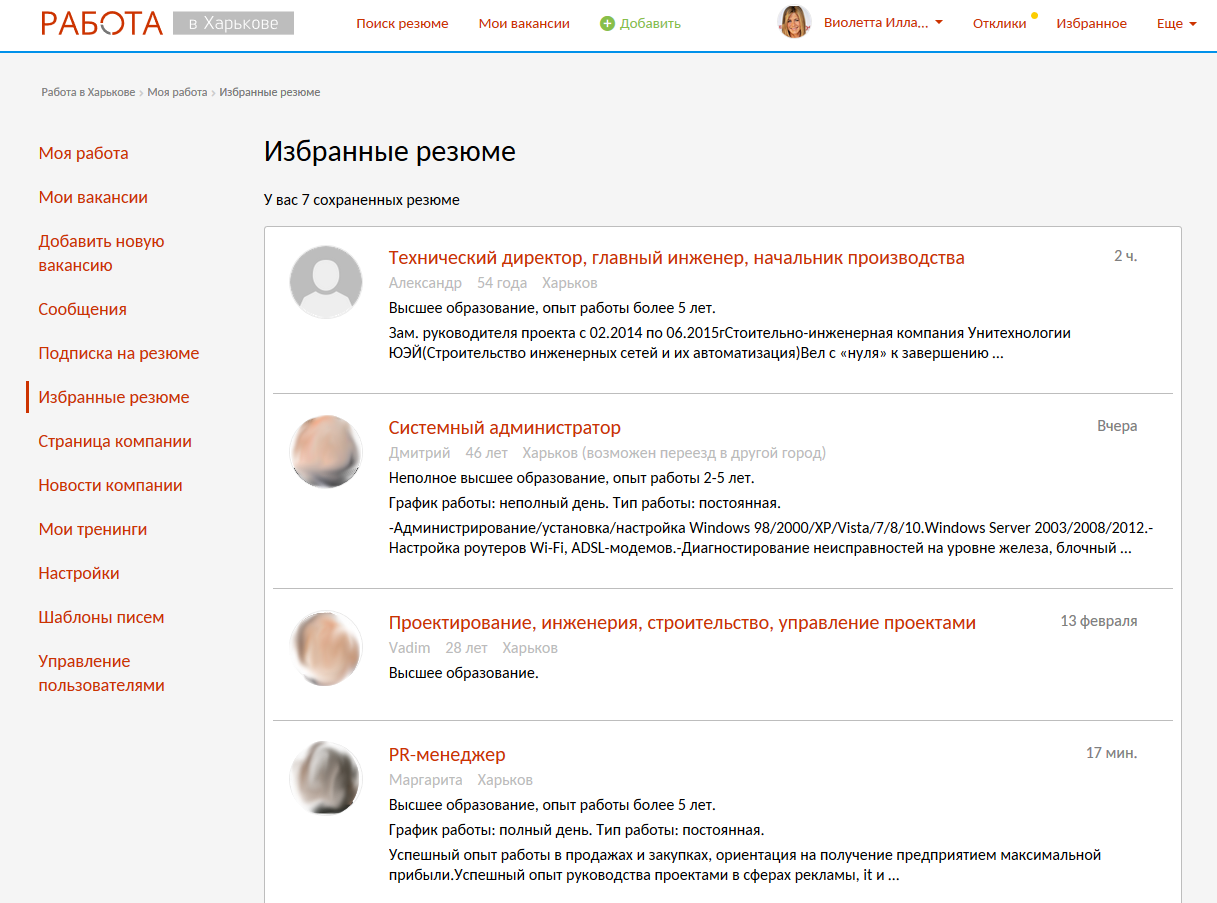This screenshot has height=903, width=1217.
Task: Open the в Харькове city selector
Action: [233, 23]
